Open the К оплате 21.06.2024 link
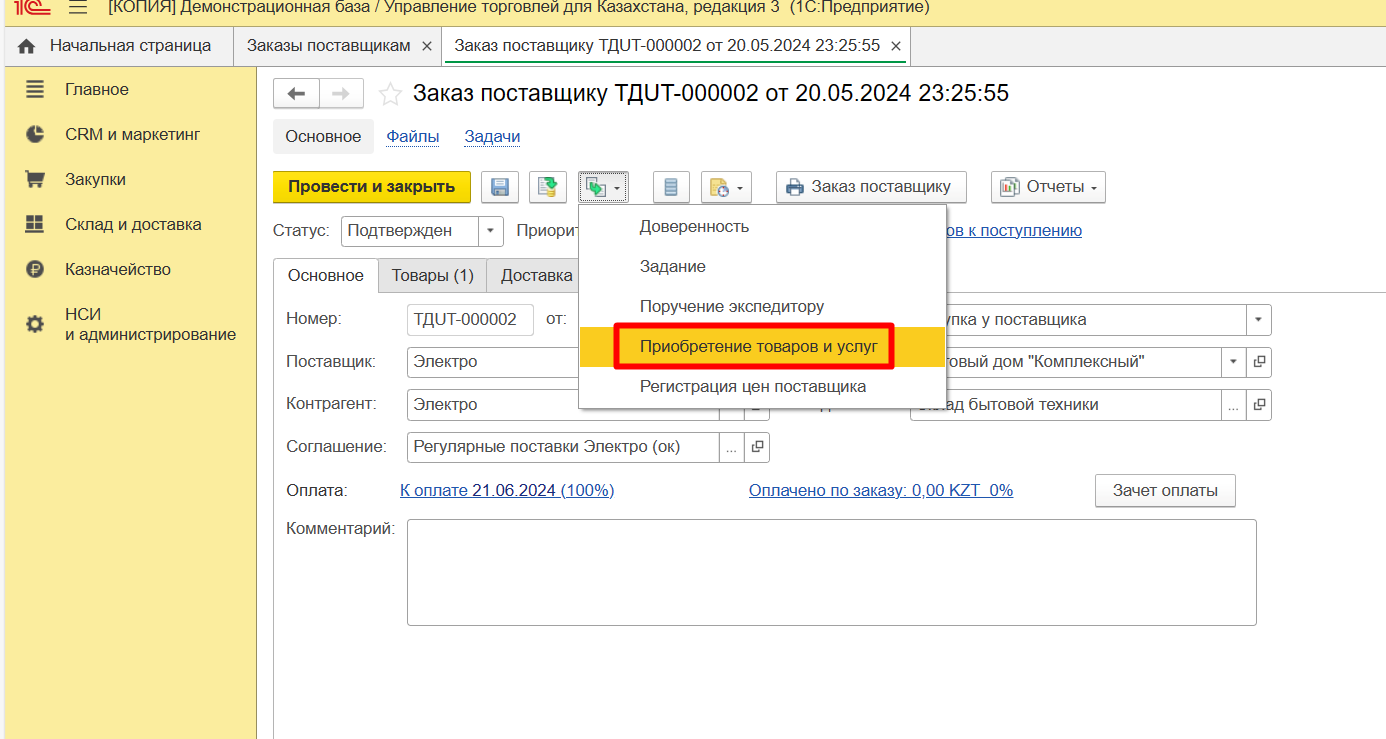 click(506, 491)
